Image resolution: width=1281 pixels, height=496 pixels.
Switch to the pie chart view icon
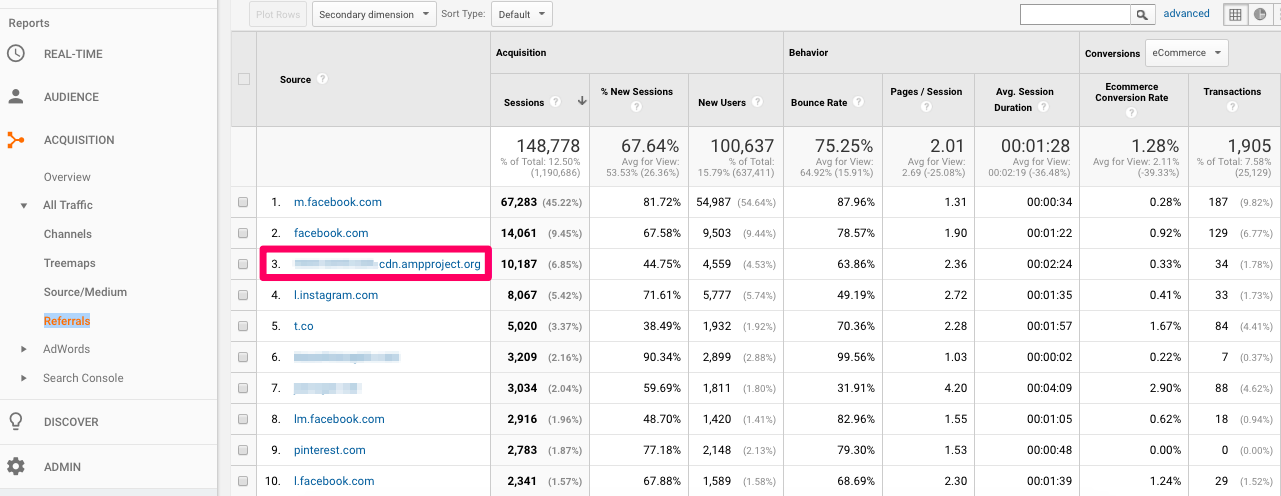pyautogui.click(x=1261, y=14)
